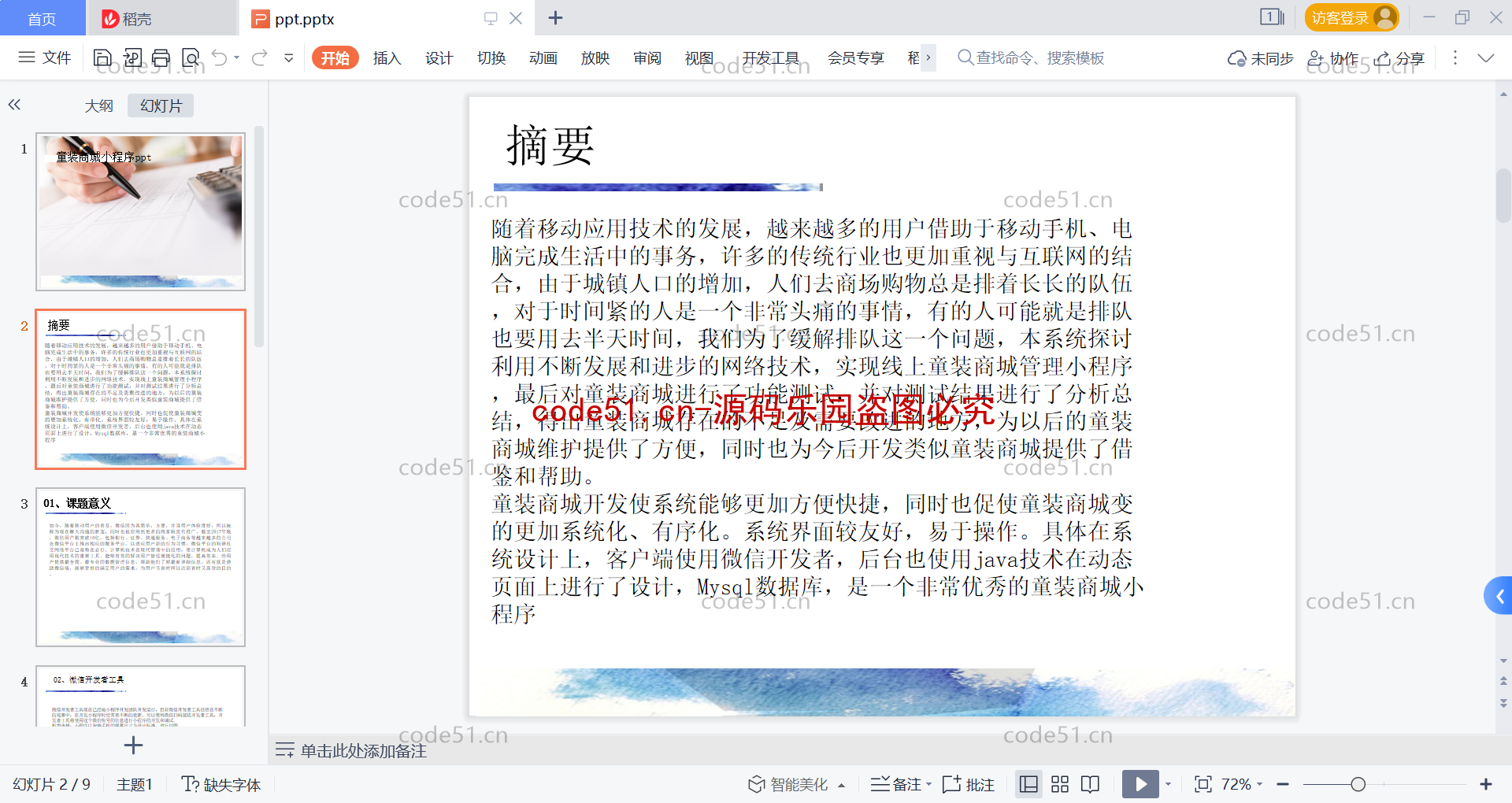
Task: Switch to reading view icon
Action: click(1091, 784)
